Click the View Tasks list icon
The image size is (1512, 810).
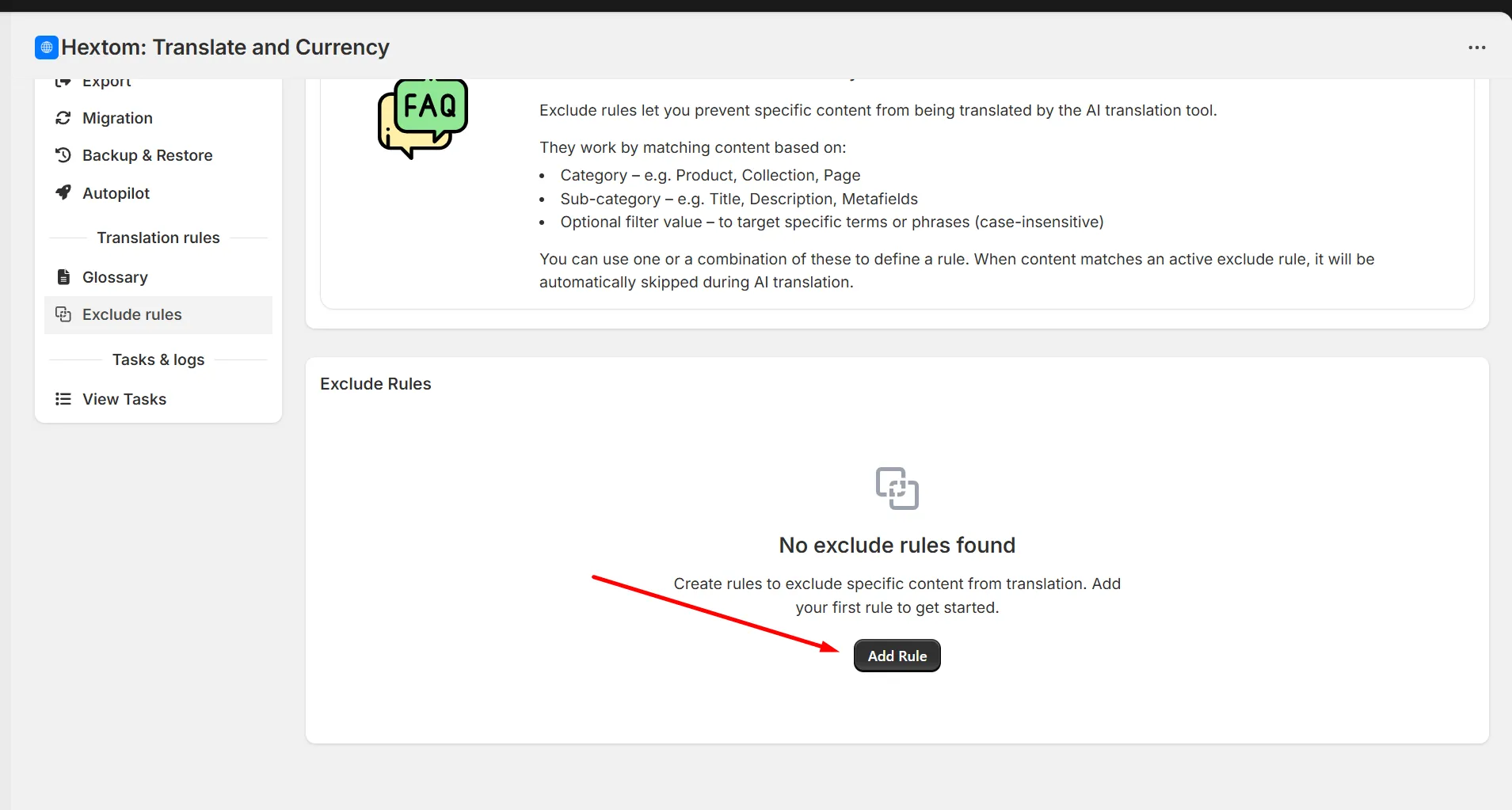click(63, 399)
